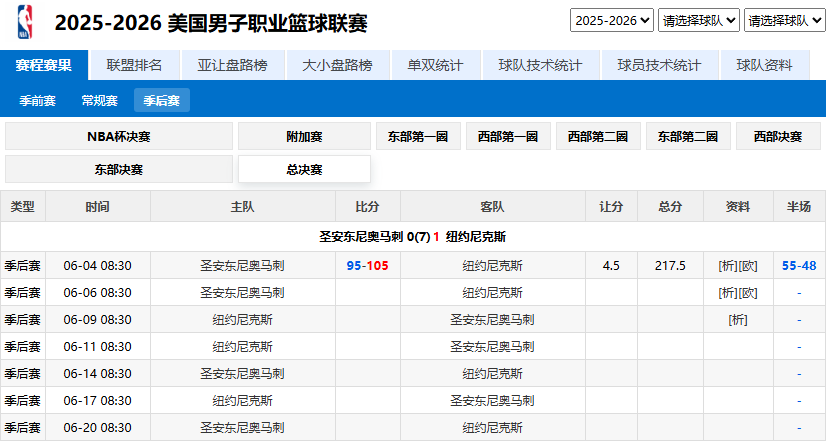The height and width of the screenshot is (442, 827).
Task: Show the 东部第二圈 round
Action: pyautogui.click(x=688, y=137)
